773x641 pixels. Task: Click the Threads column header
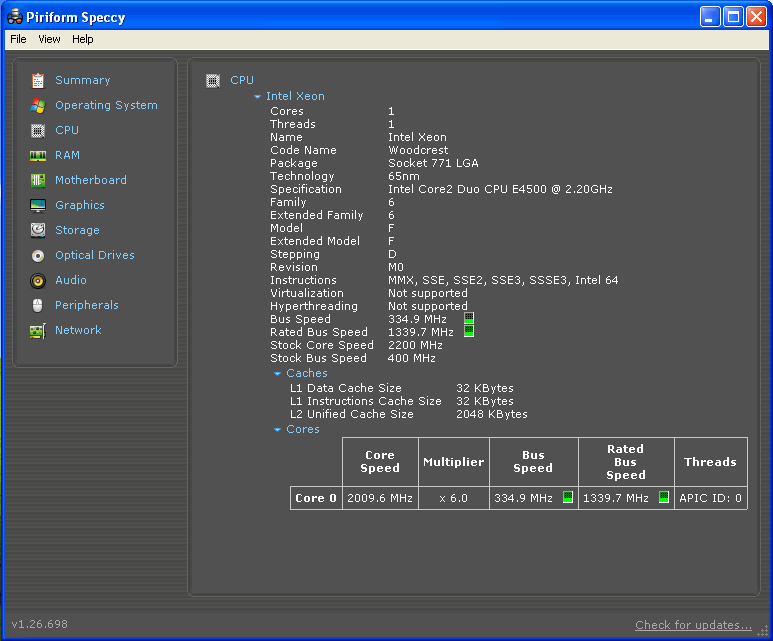click(x=710, y=462)
